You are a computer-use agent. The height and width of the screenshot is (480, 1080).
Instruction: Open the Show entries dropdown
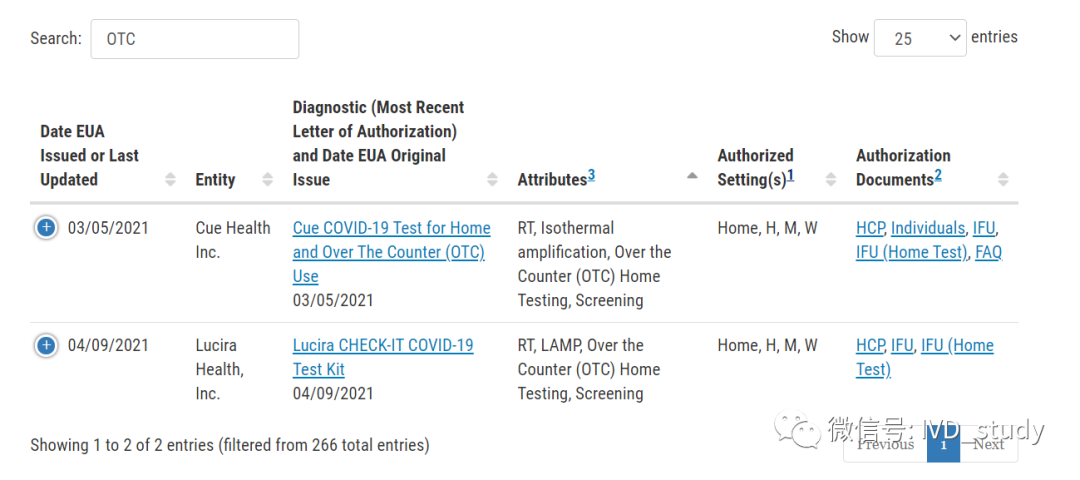tap(919, 38)
